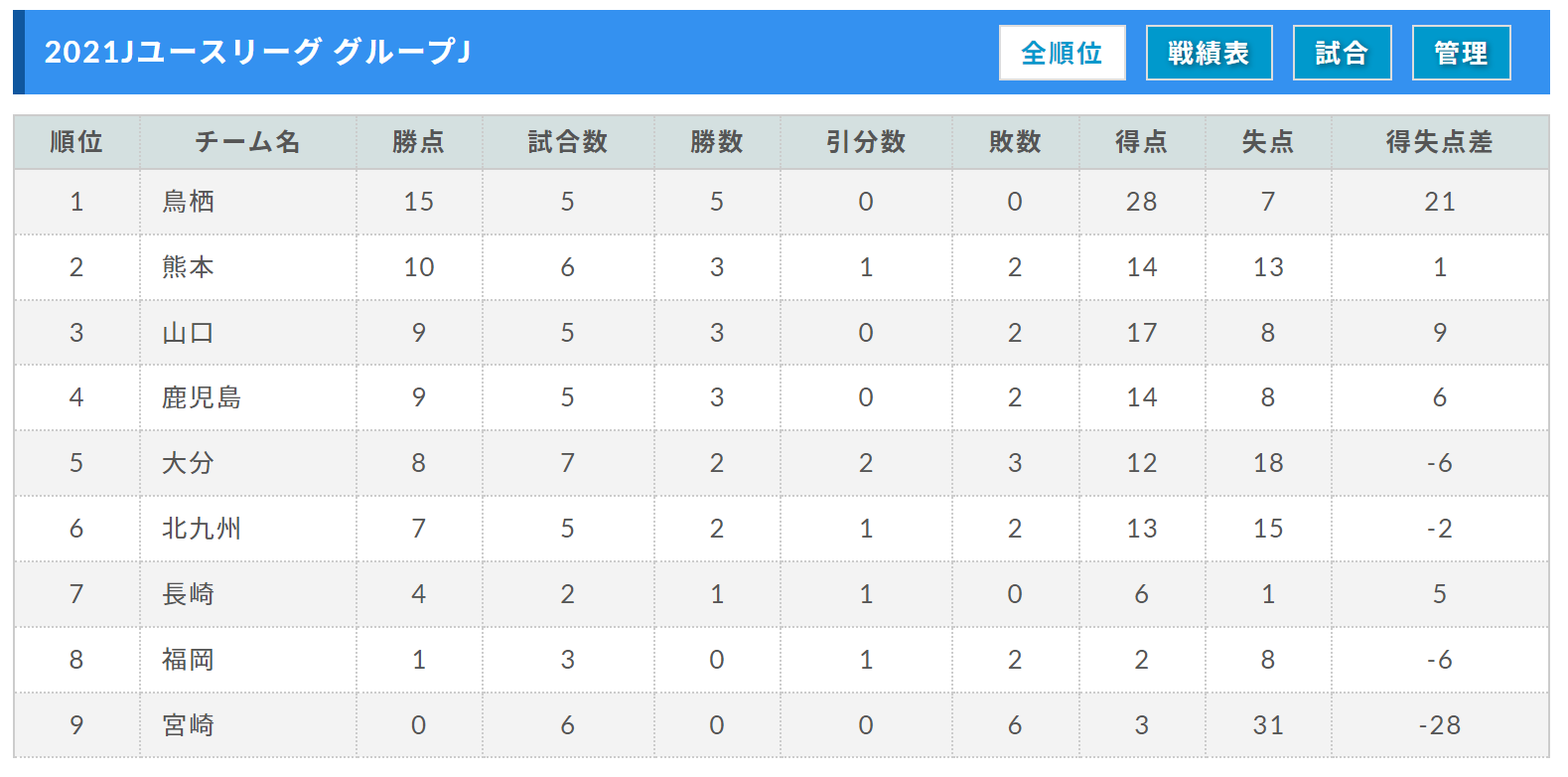Switch to the 戦績表 view
Screen dimensions: 1568x777
click(1209, 53)
